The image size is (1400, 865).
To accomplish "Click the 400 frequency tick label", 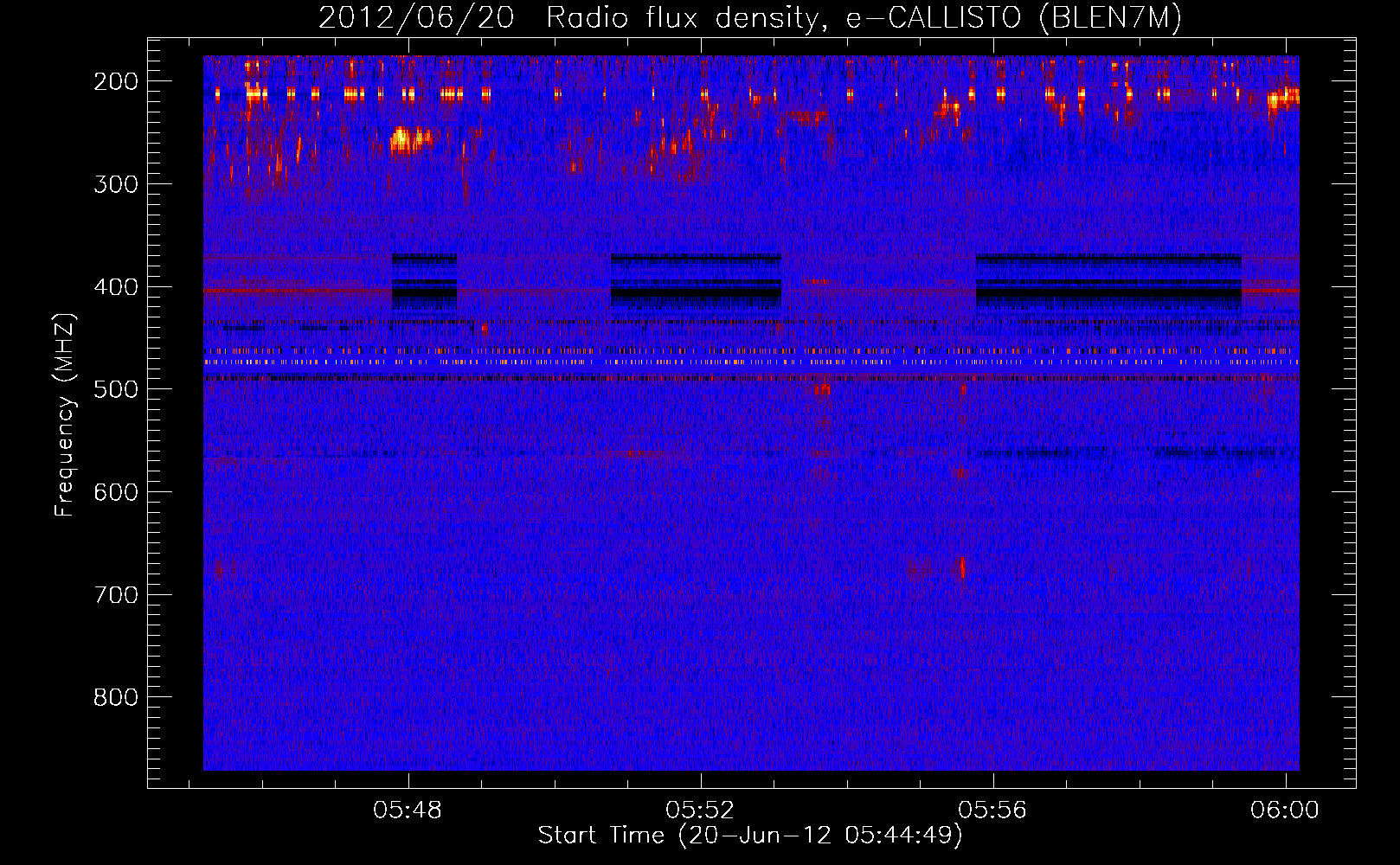I will pos(116,287).
